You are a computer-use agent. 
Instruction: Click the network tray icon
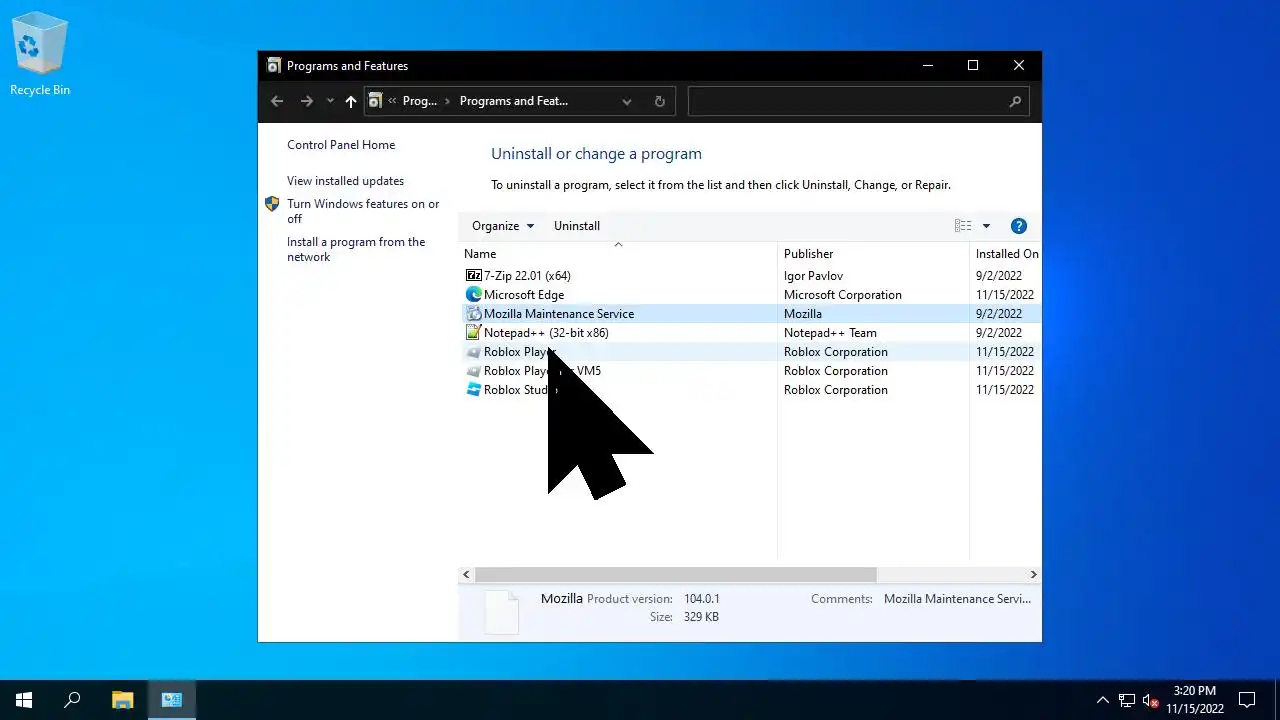[1127, 700]
